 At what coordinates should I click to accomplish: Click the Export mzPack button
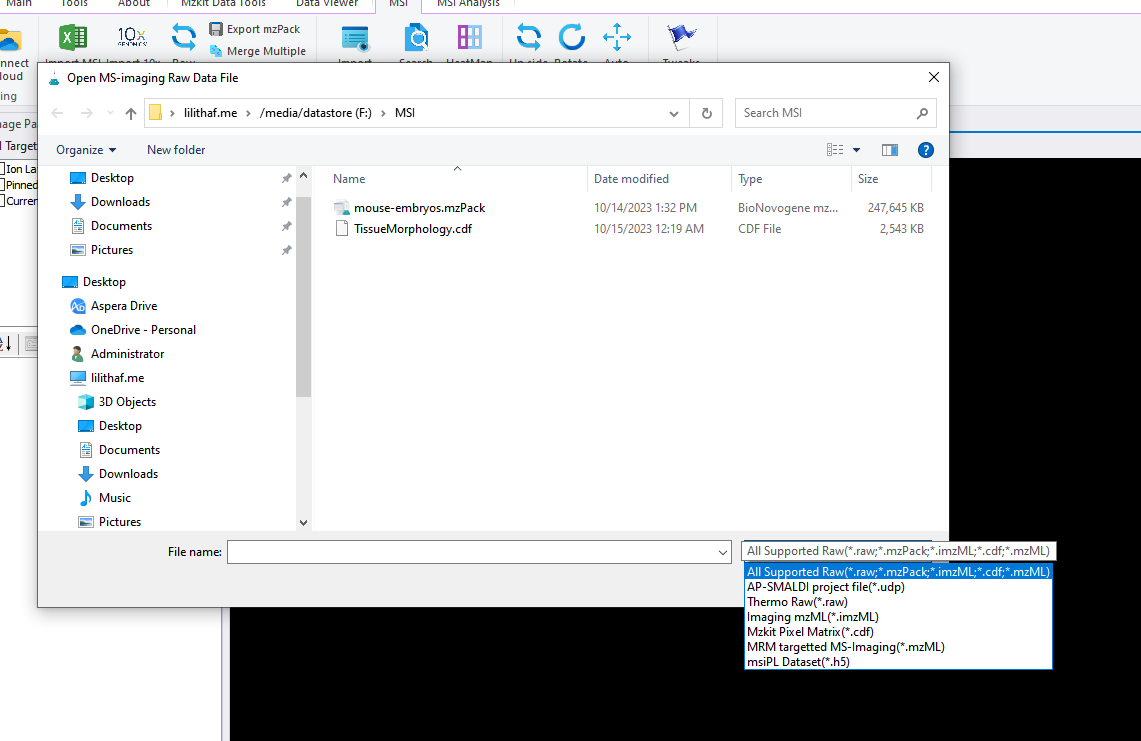coord(255,29)
